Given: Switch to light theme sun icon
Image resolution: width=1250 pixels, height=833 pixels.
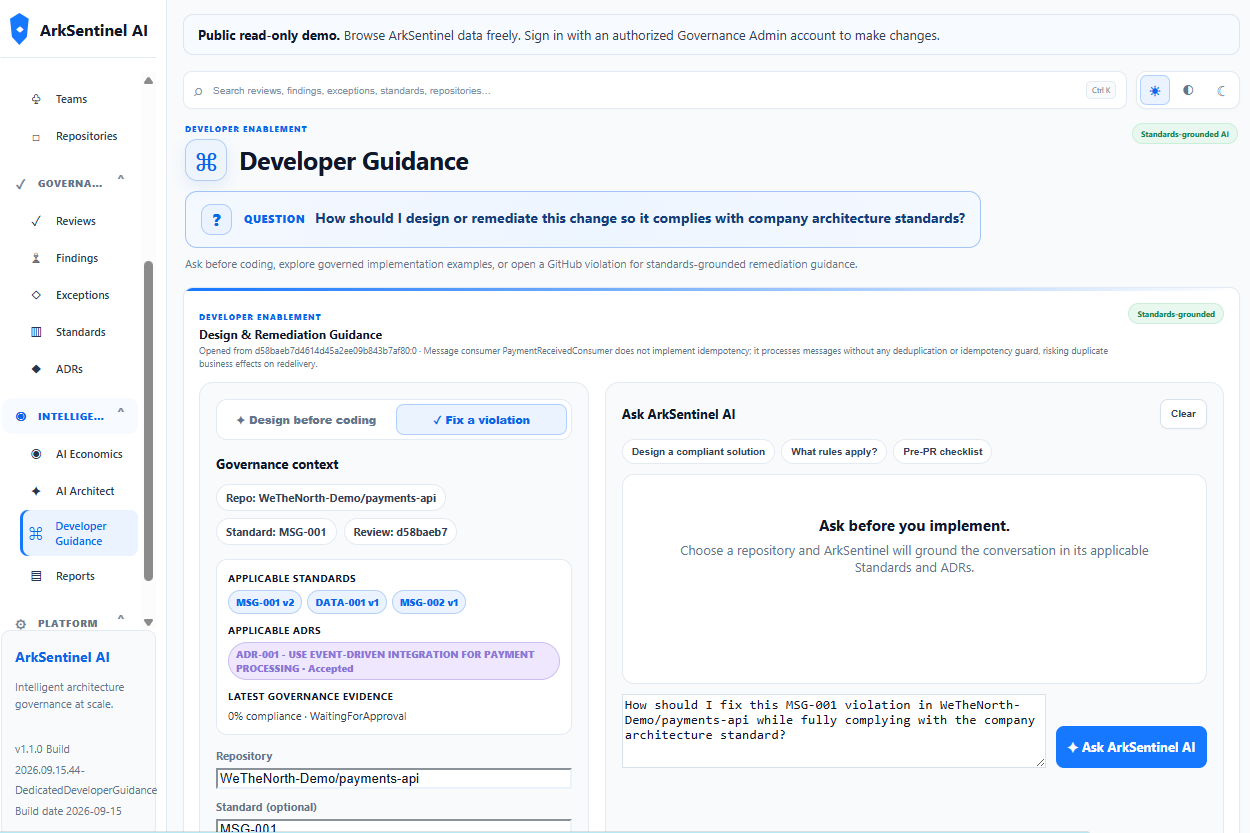Looking at the screenshot, I should tap(1155, 90).
